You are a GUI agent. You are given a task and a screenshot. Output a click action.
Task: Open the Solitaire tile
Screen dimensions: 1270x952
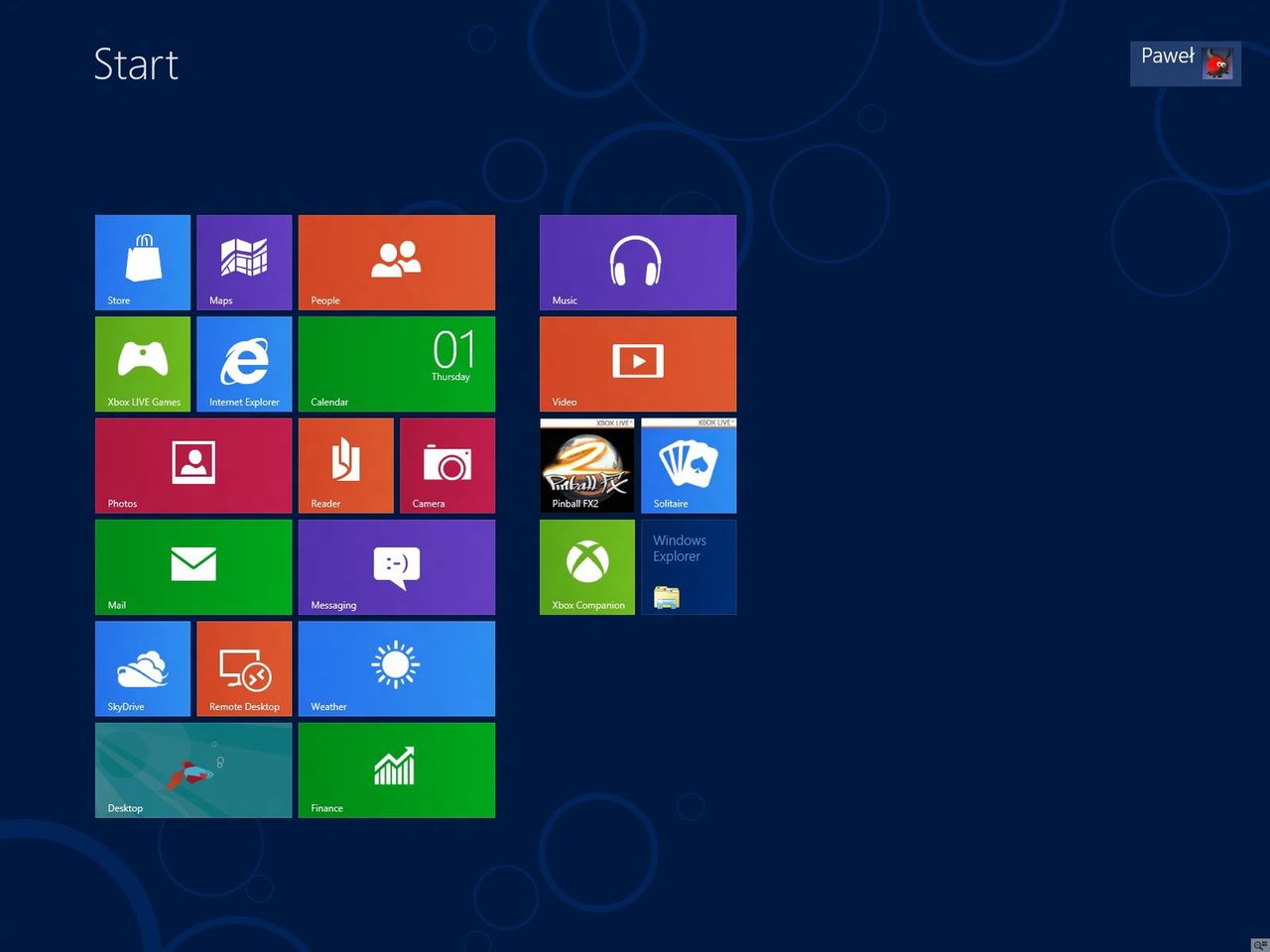pos(689,466)
